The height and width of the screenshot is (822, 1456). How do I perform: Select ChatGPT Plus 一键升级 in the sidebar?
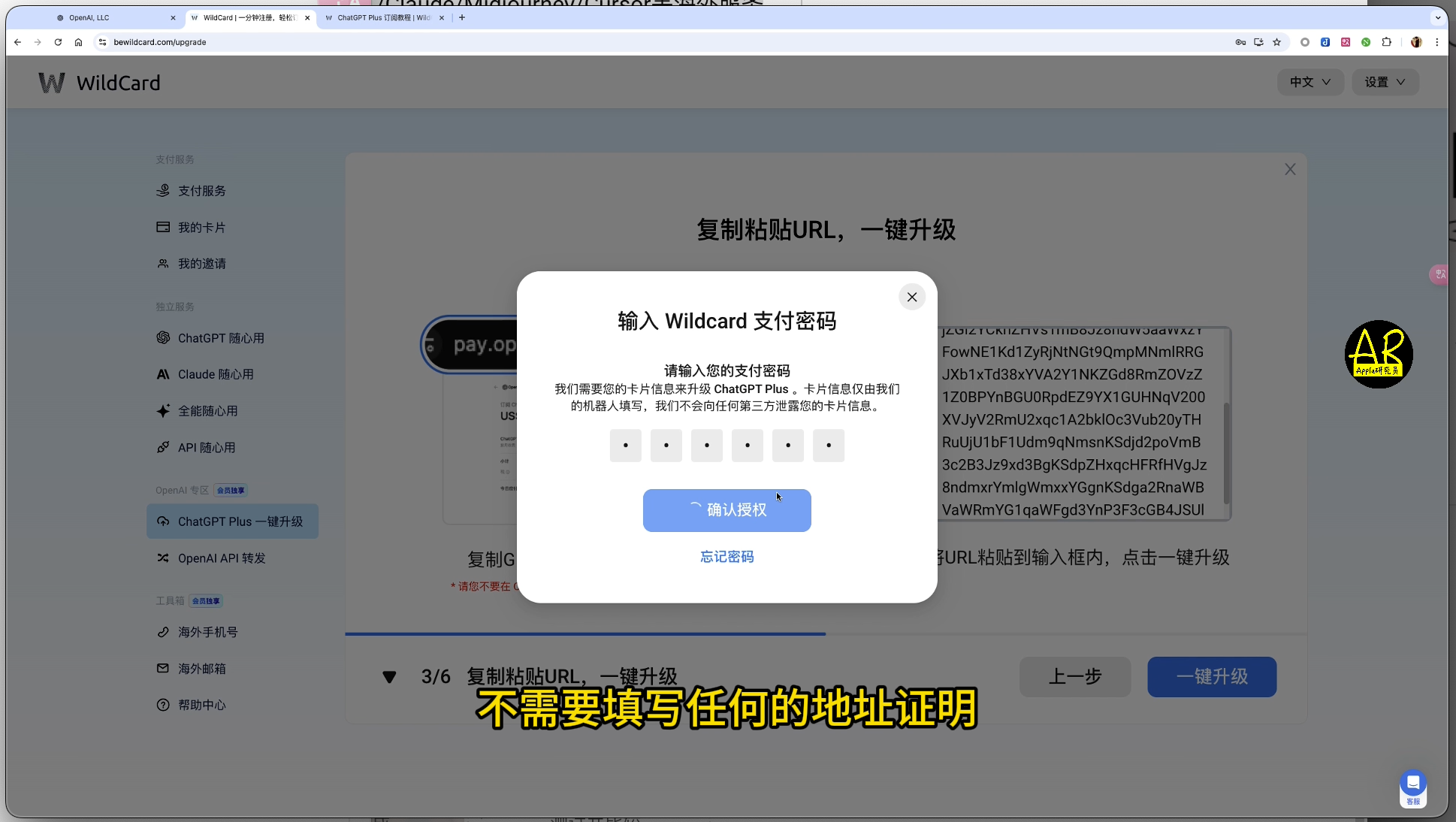pyautogui.click(x=232, y=521)
